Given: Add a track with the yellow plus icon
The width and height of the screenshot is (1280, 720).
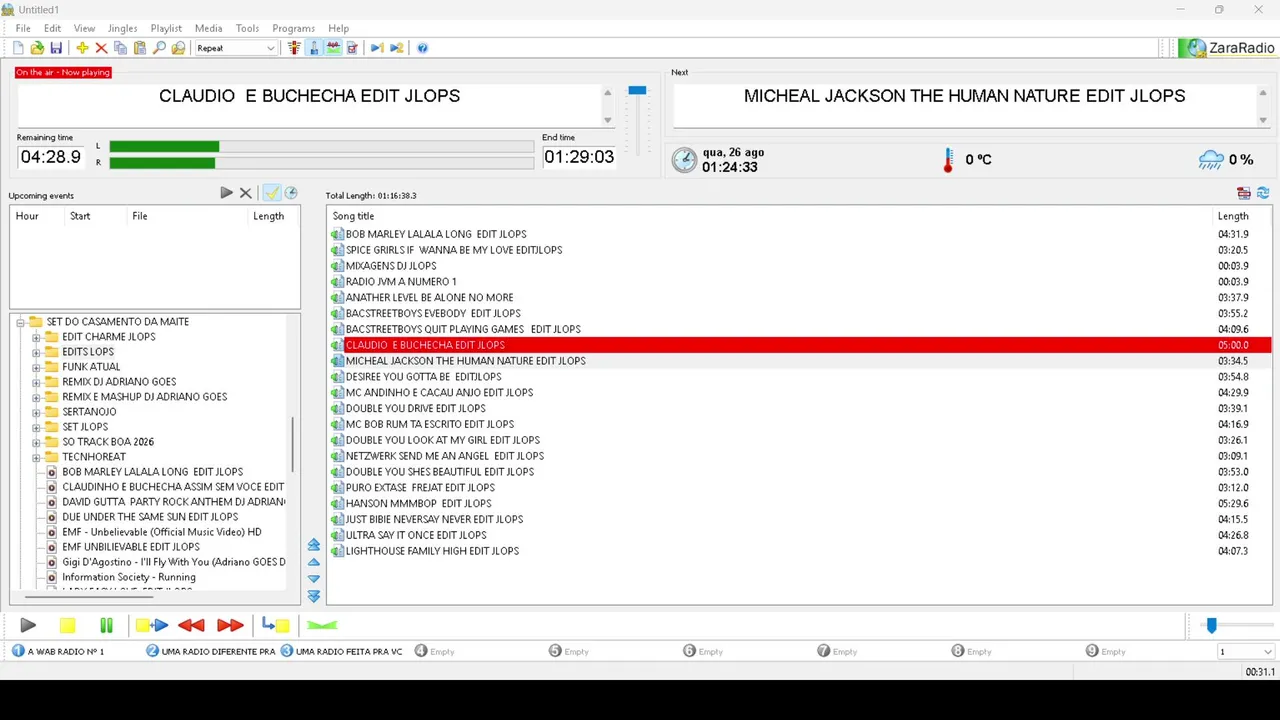Looking at the screenshot, I should pyautogui.click(x=82, y=48).
